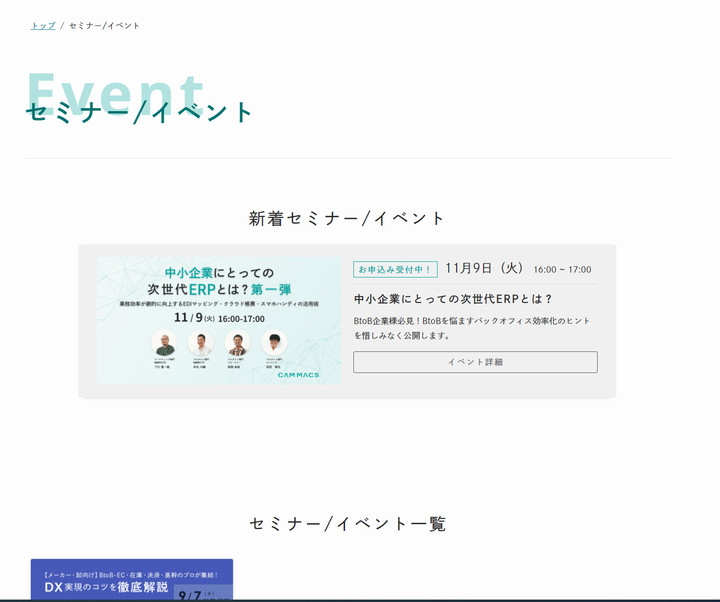Open the トップ breadcrumb link
The image size is (720, 602).
[x=43, y=26]
